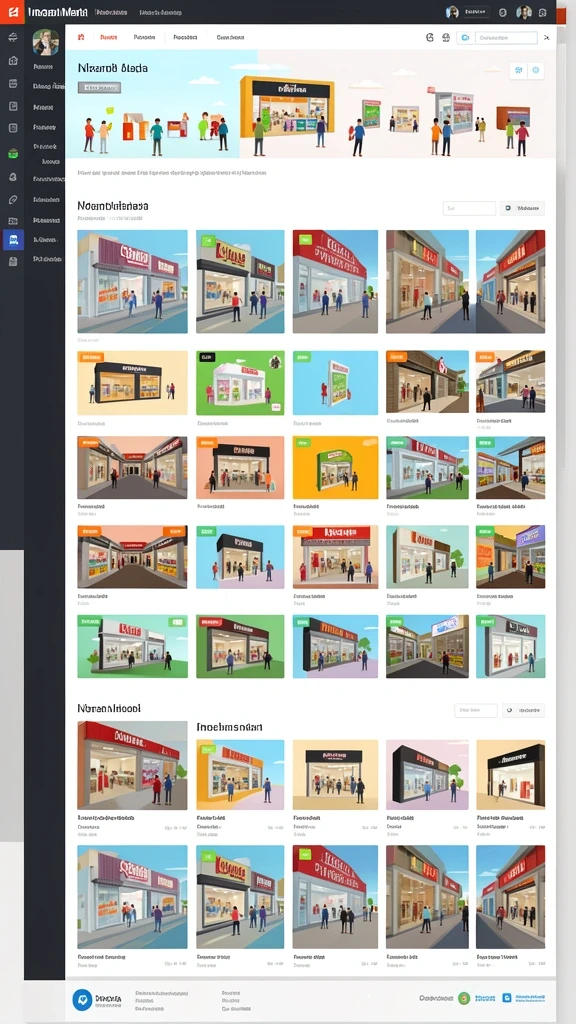Image resolution: width=576 pixels, height=1024 pixels.
Task: Open the button beside the first section's filter field
Action: [522, 208]
